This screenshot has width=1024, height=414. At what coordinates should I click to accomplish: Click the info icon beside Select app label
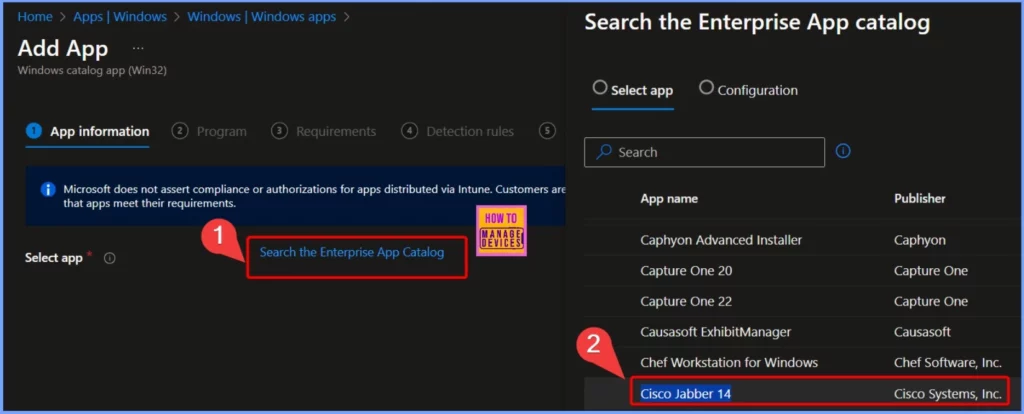point(110,258)
